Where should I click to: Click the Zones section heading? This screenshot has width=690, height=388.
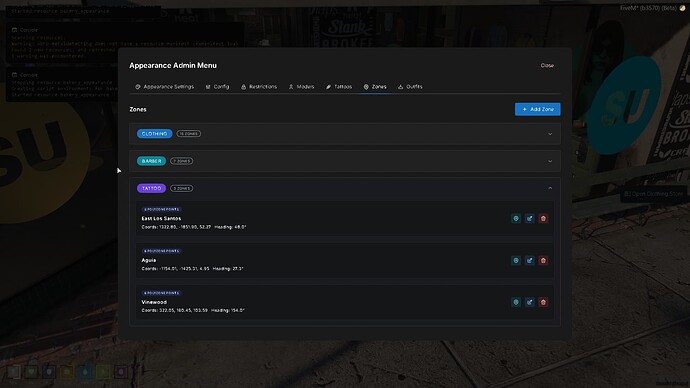138,109
